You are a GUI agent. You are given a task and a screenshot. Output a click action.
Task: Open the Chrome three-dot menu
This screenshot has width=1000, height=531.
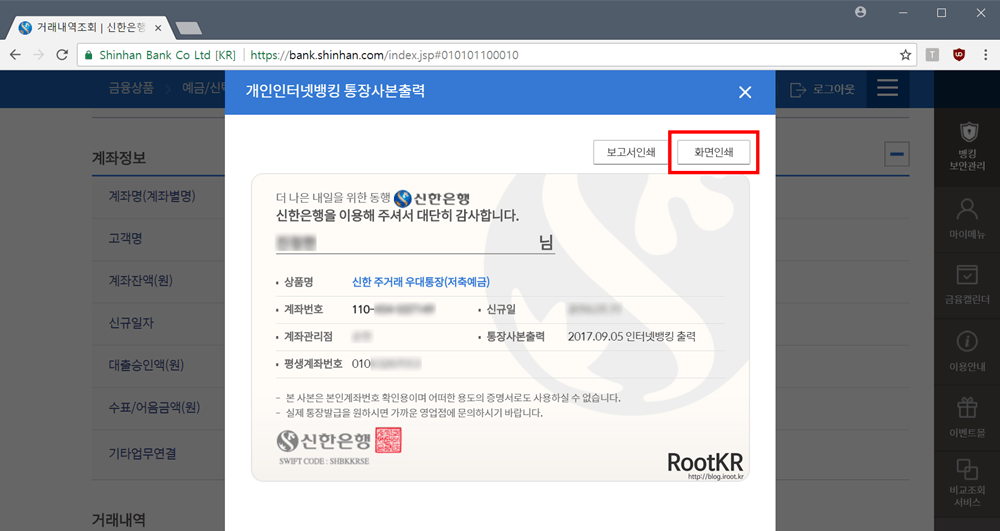coord(986,55)
